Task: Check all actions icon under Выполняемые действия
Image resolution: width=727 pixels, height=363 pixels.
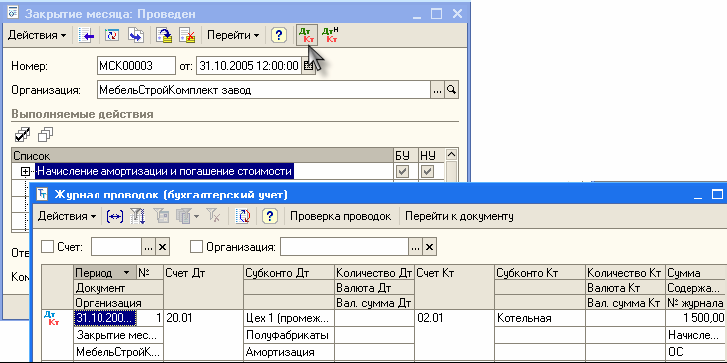Action: tap(22, 135)
